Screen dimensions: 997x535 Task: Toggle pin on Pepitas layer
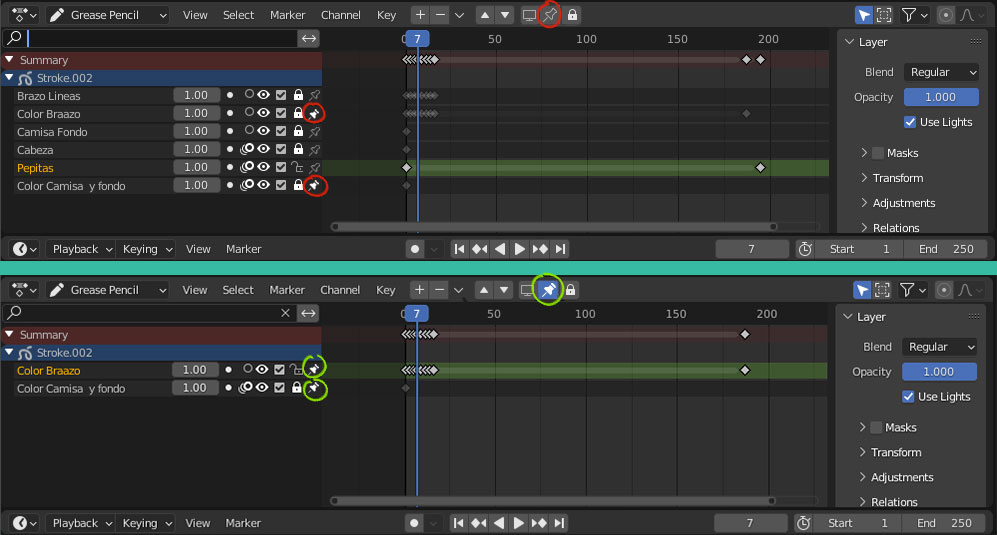(x=314, y=167)
